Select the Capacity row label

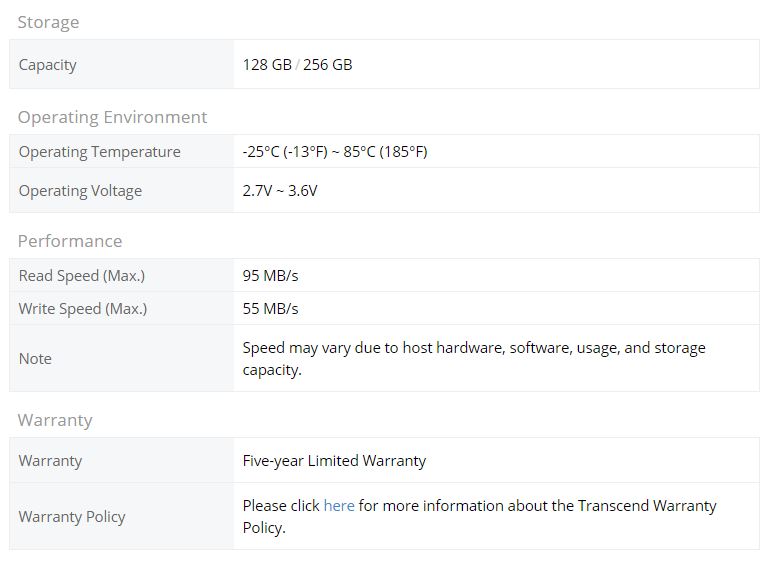point(48,65)
